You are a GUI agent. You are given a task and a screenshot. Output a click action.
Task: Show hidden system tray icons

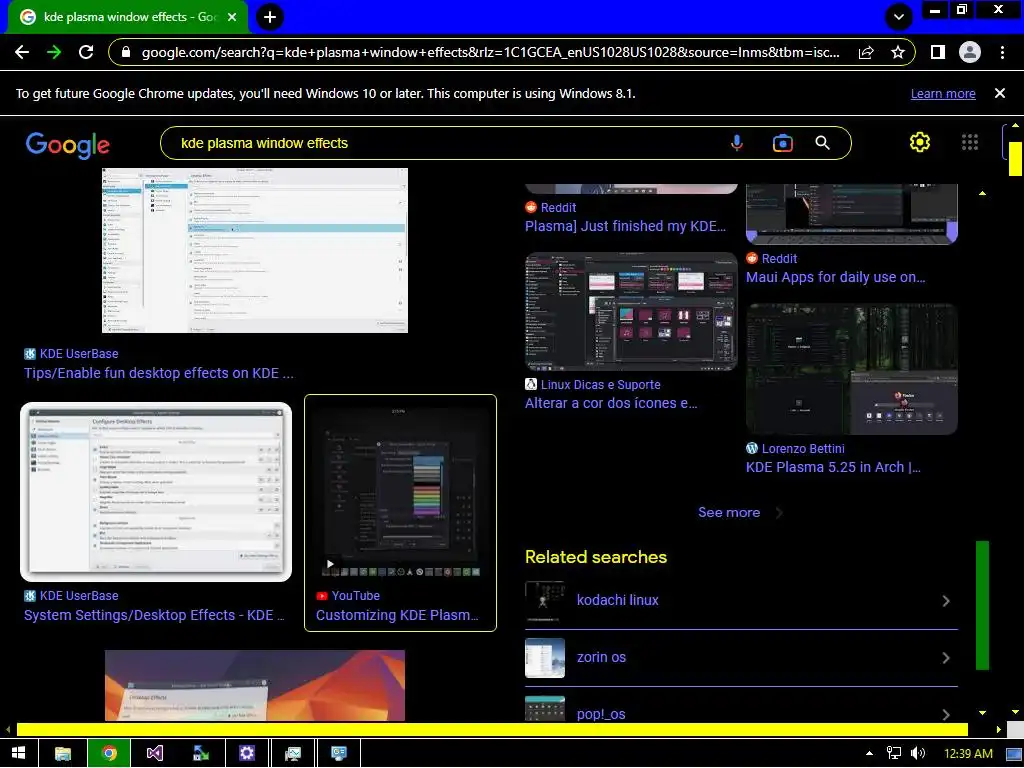869,753
